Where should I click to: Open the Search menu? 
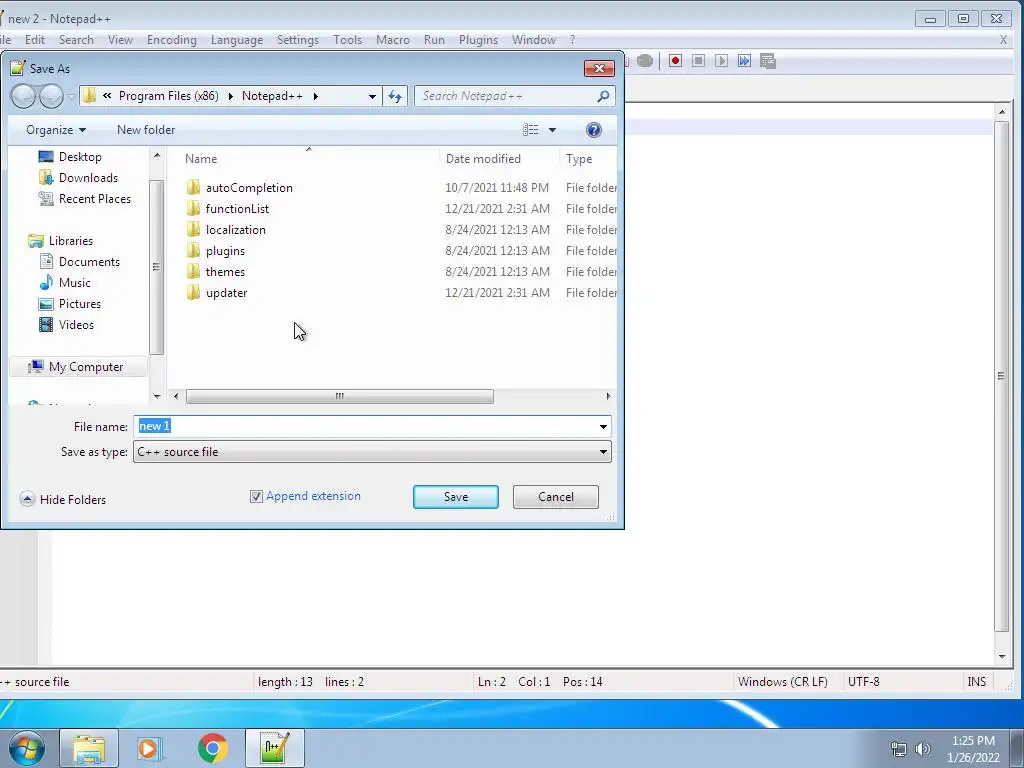point(76,40)
